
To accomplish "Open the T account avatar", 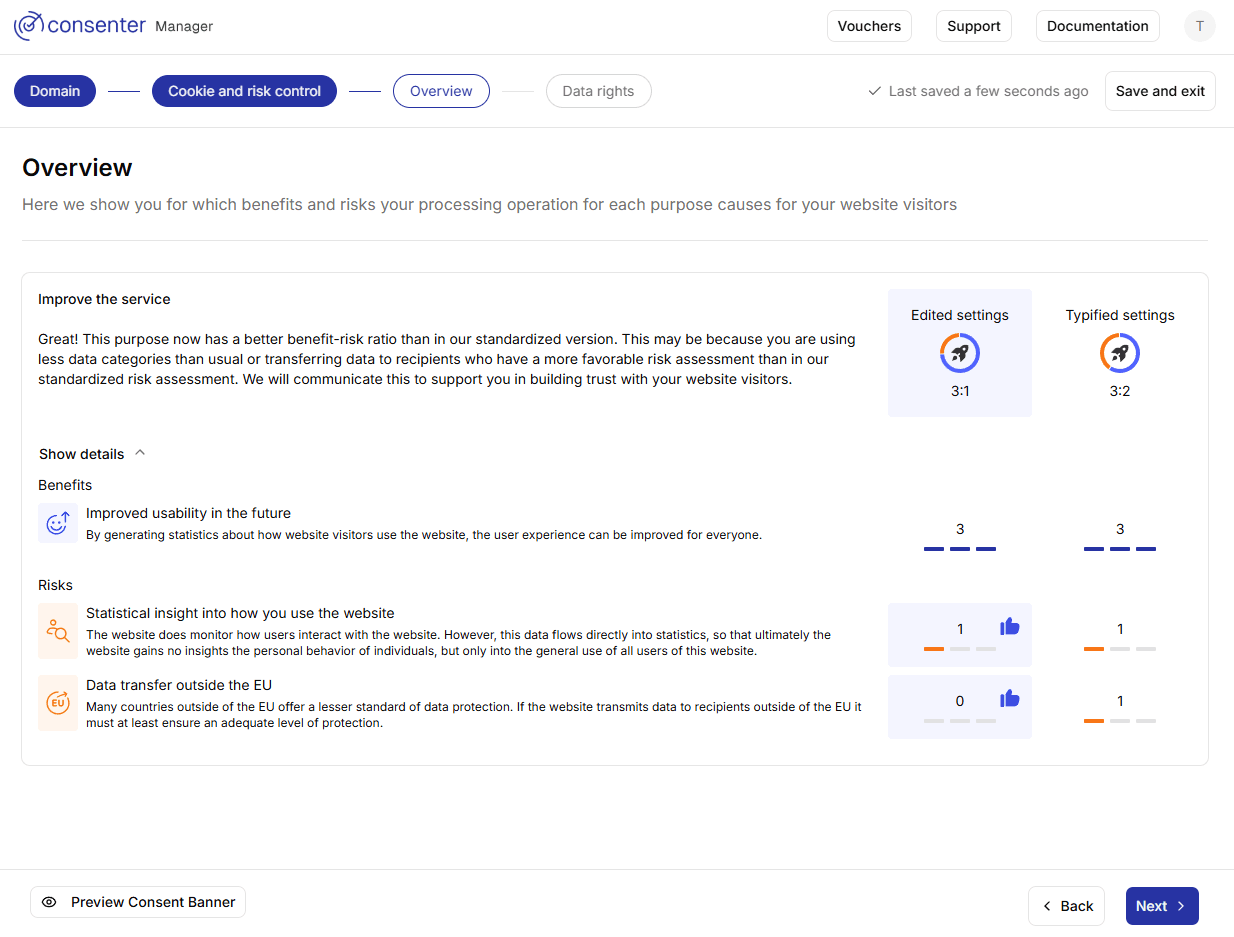I will pos(1199,25).
